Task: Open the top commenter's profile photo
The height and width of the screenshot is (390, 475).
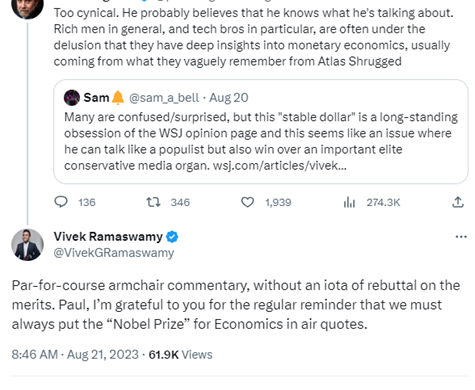Action: [27, 8]
